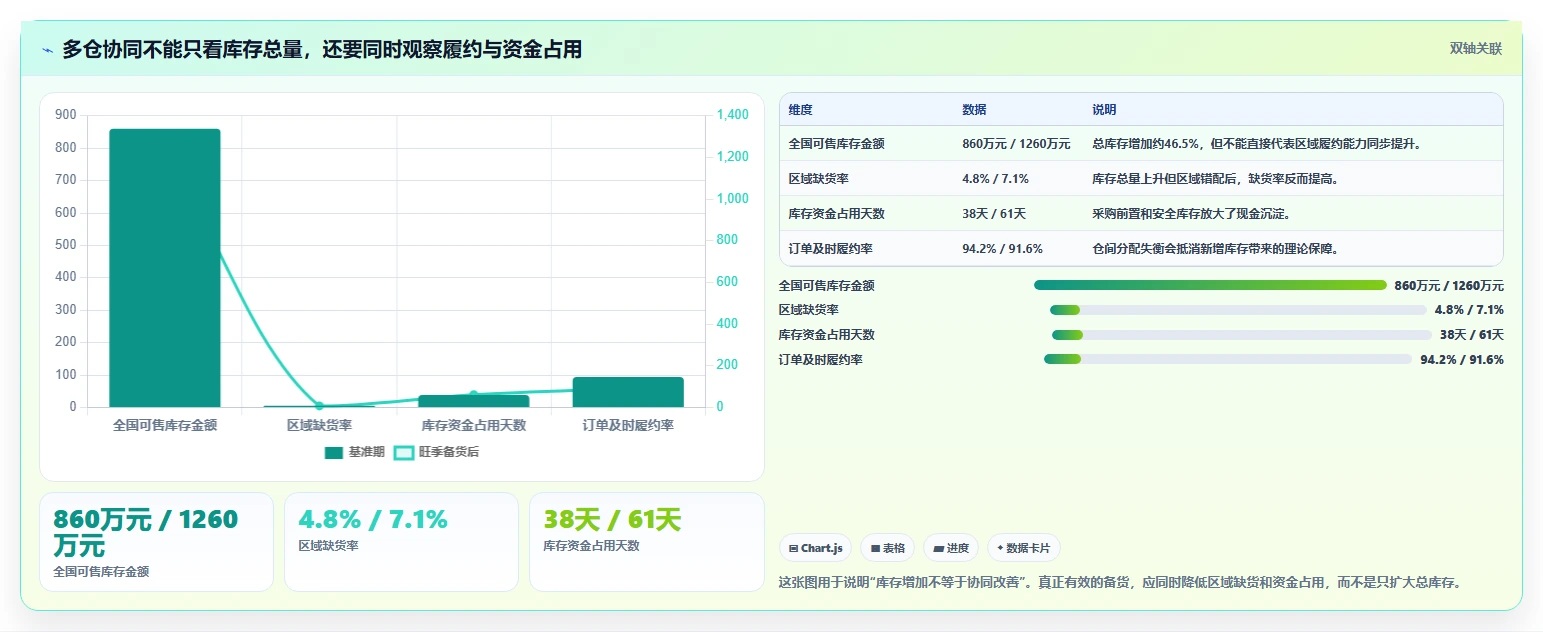Click table cell 94.2% / 91.6%
Image resolution: width=1543 pixels, height=632 pixels.
[1002, 249]
